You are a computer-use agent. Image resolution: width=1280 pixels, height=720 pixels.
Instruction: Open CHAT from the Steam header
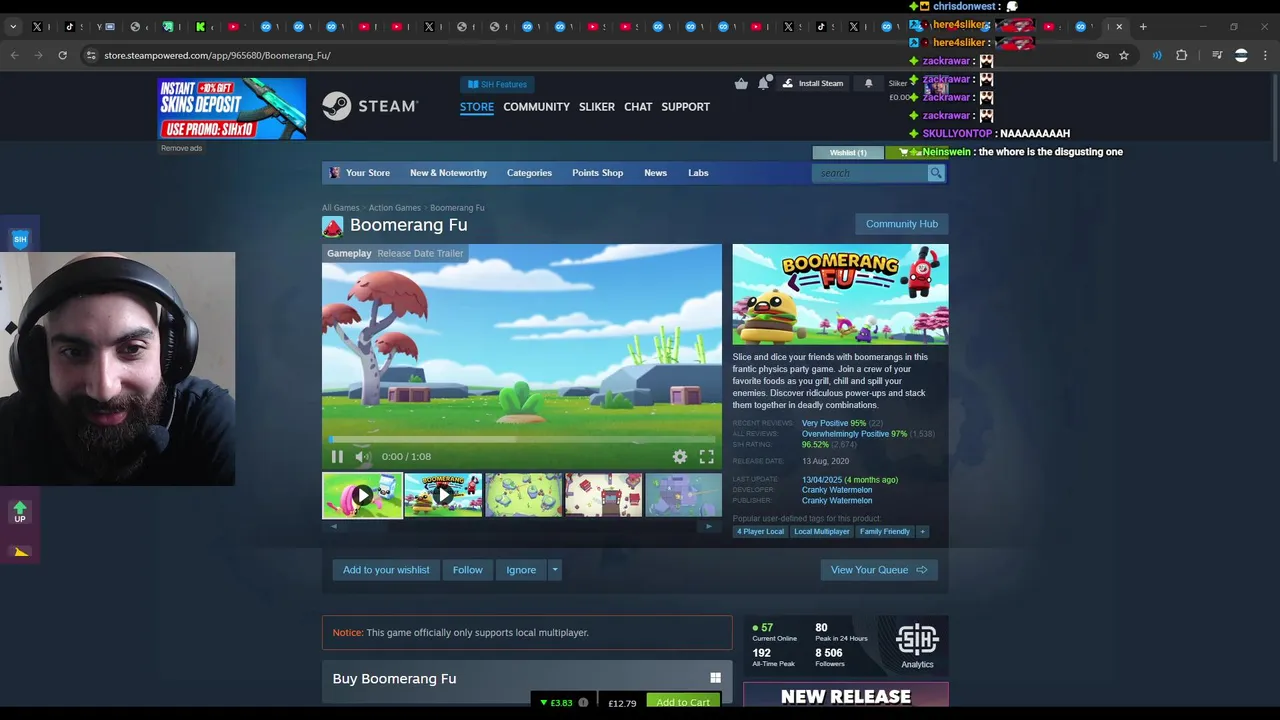click(638, 107)
